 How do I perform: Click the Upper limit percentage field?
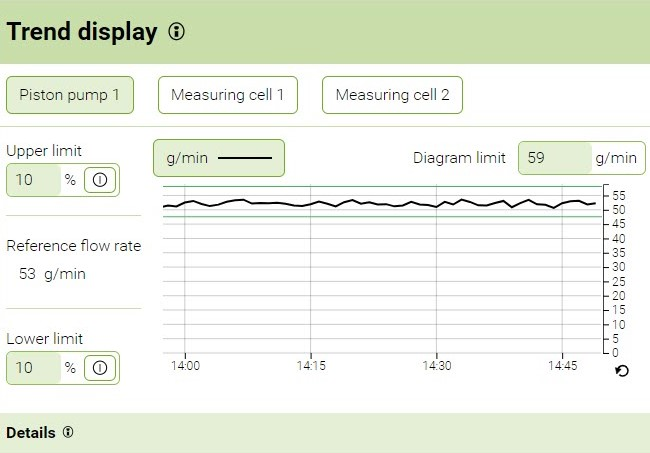(x=34, y=180)
